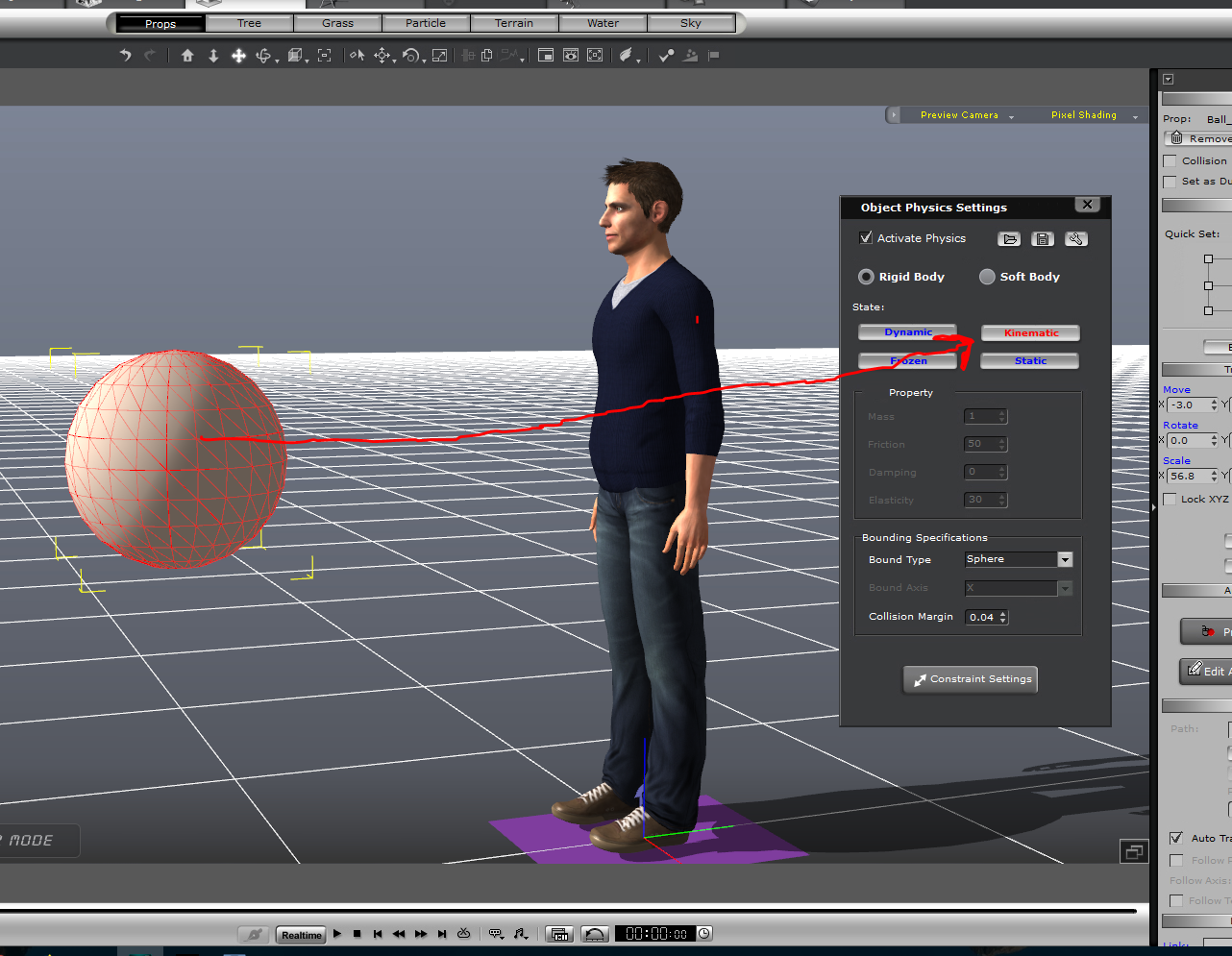Play the animation
Screen dimensions: 1232x956
coord(337,934)
